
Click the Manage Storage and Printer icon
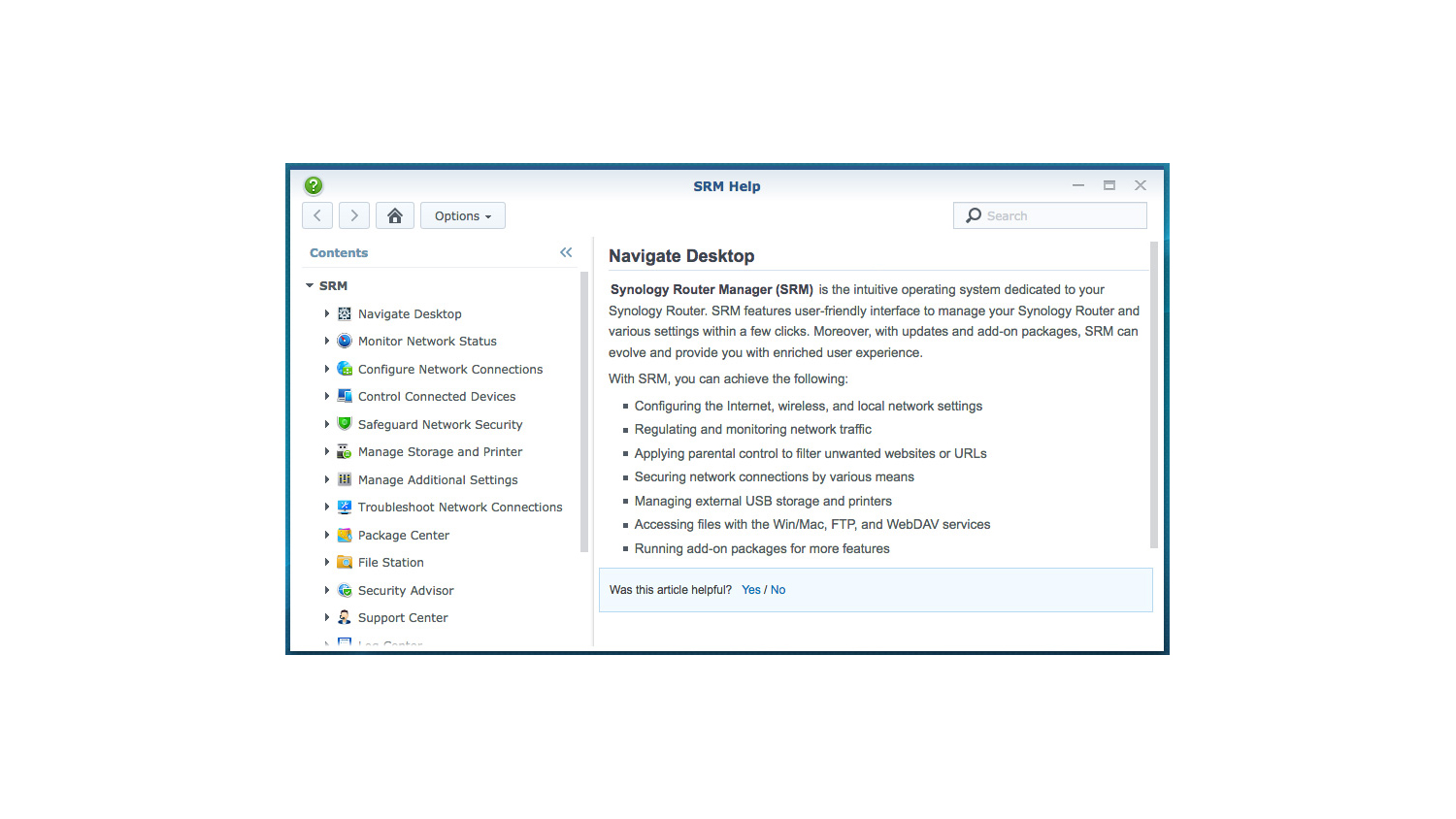[345, 451]
